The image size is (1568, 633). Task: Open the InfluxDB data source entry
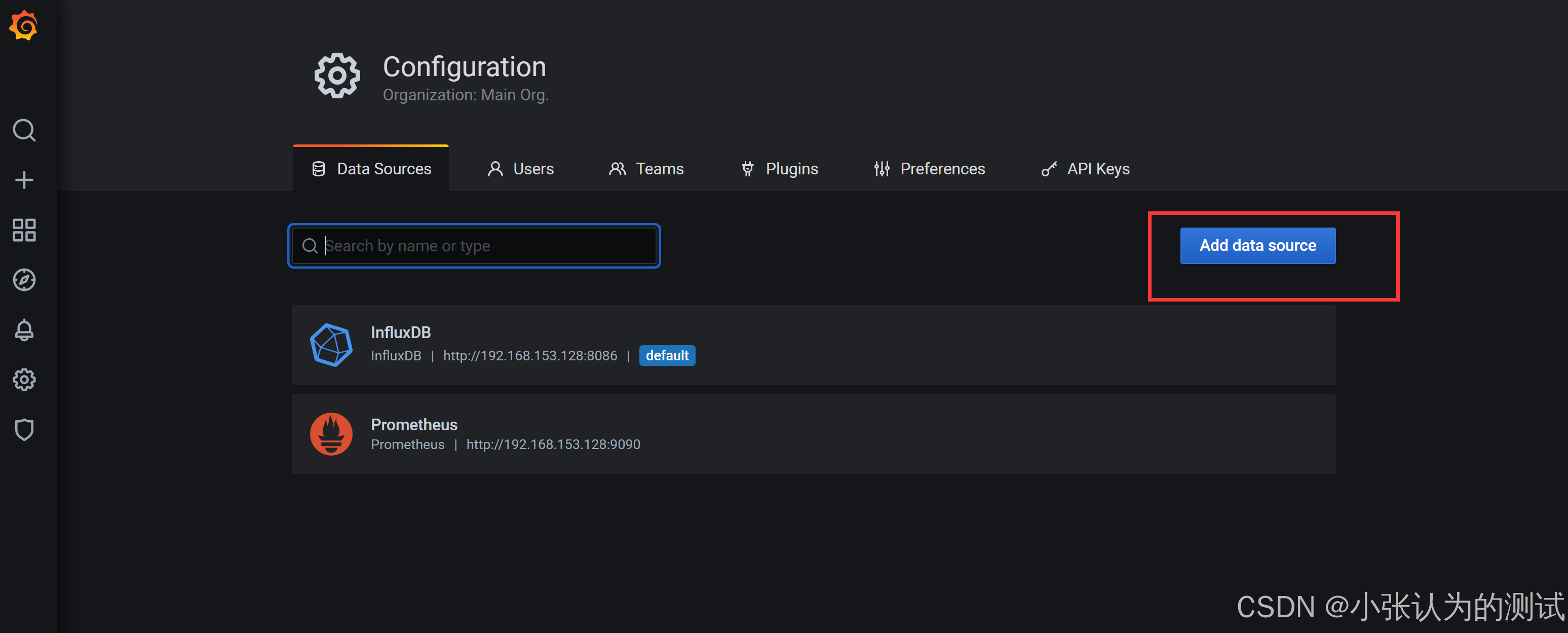(401, 332)
